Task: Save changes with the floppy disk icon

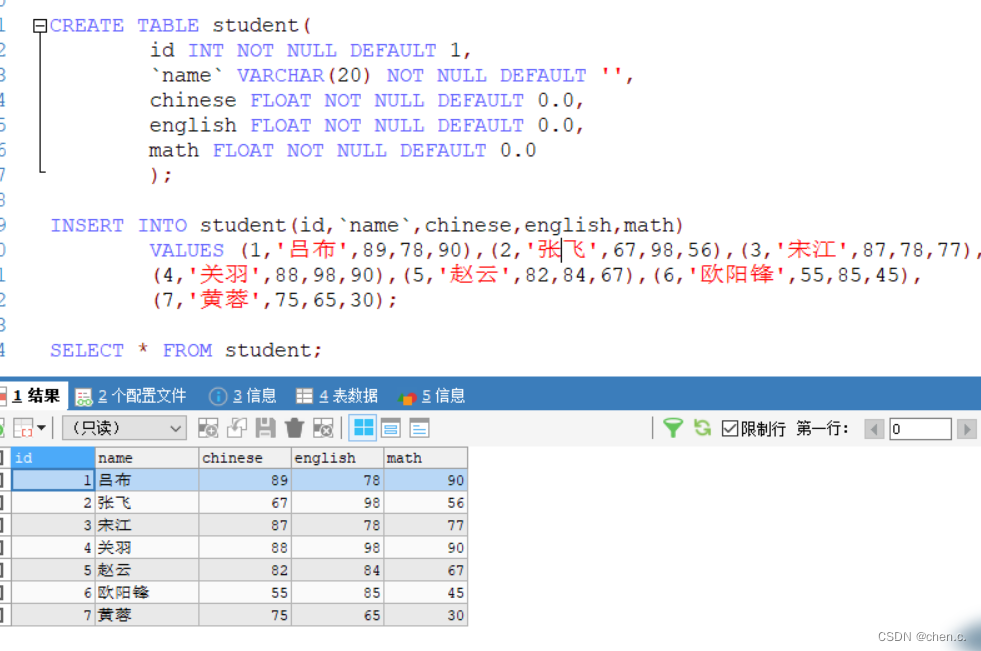Action: pos(265,428)
